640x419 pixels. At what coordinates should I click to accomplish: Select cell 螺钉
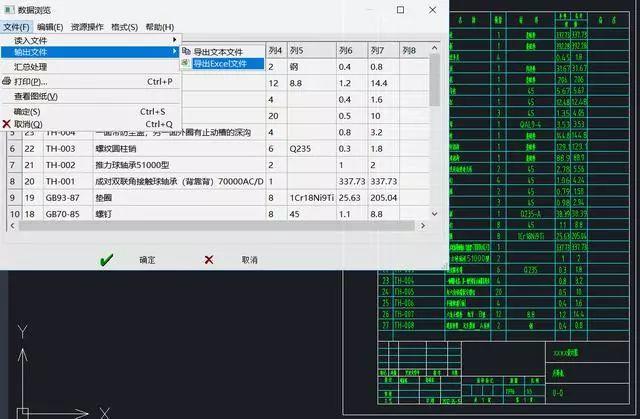pyautogui.click(x=180, y=214)
